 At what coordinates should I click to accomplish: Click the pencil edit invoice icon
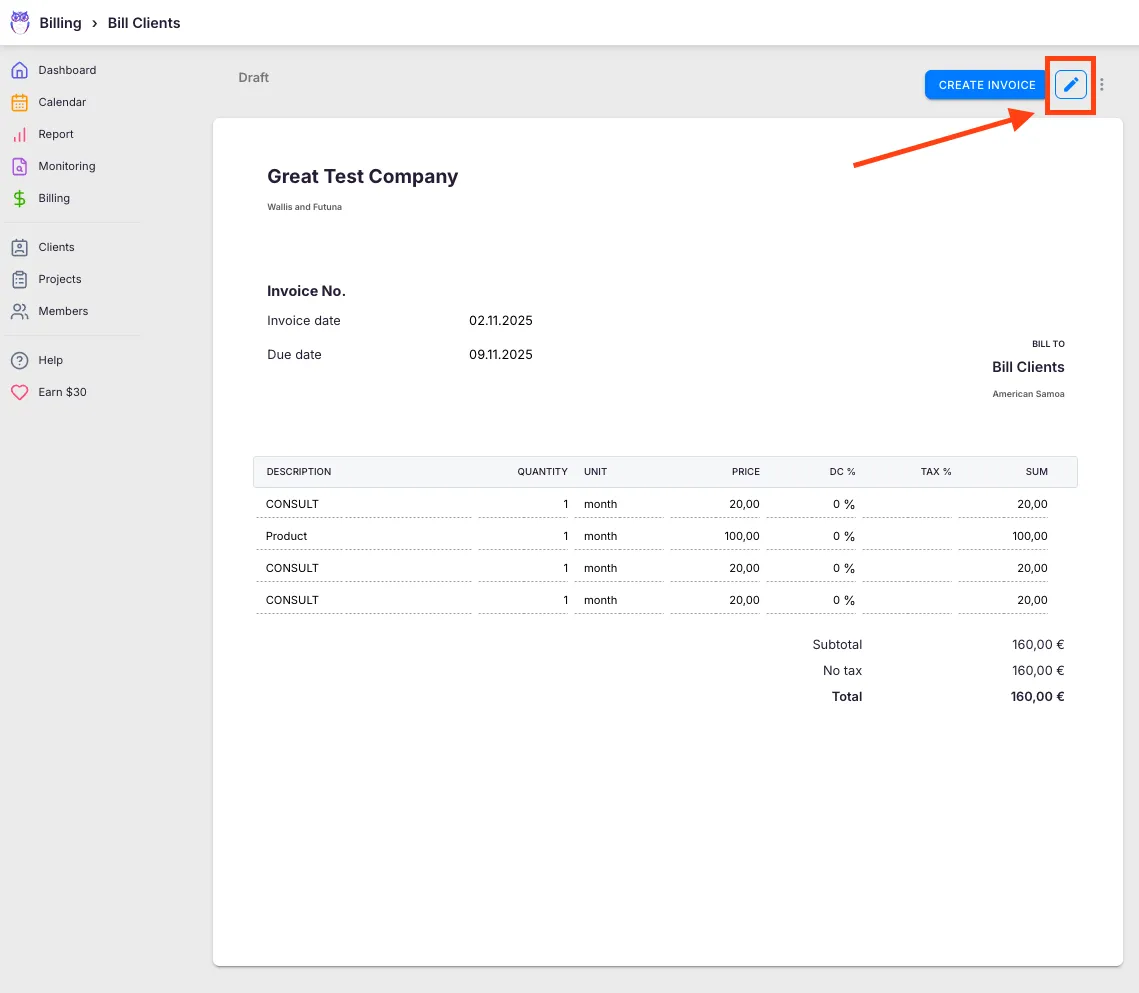[x=1070, y=85]
